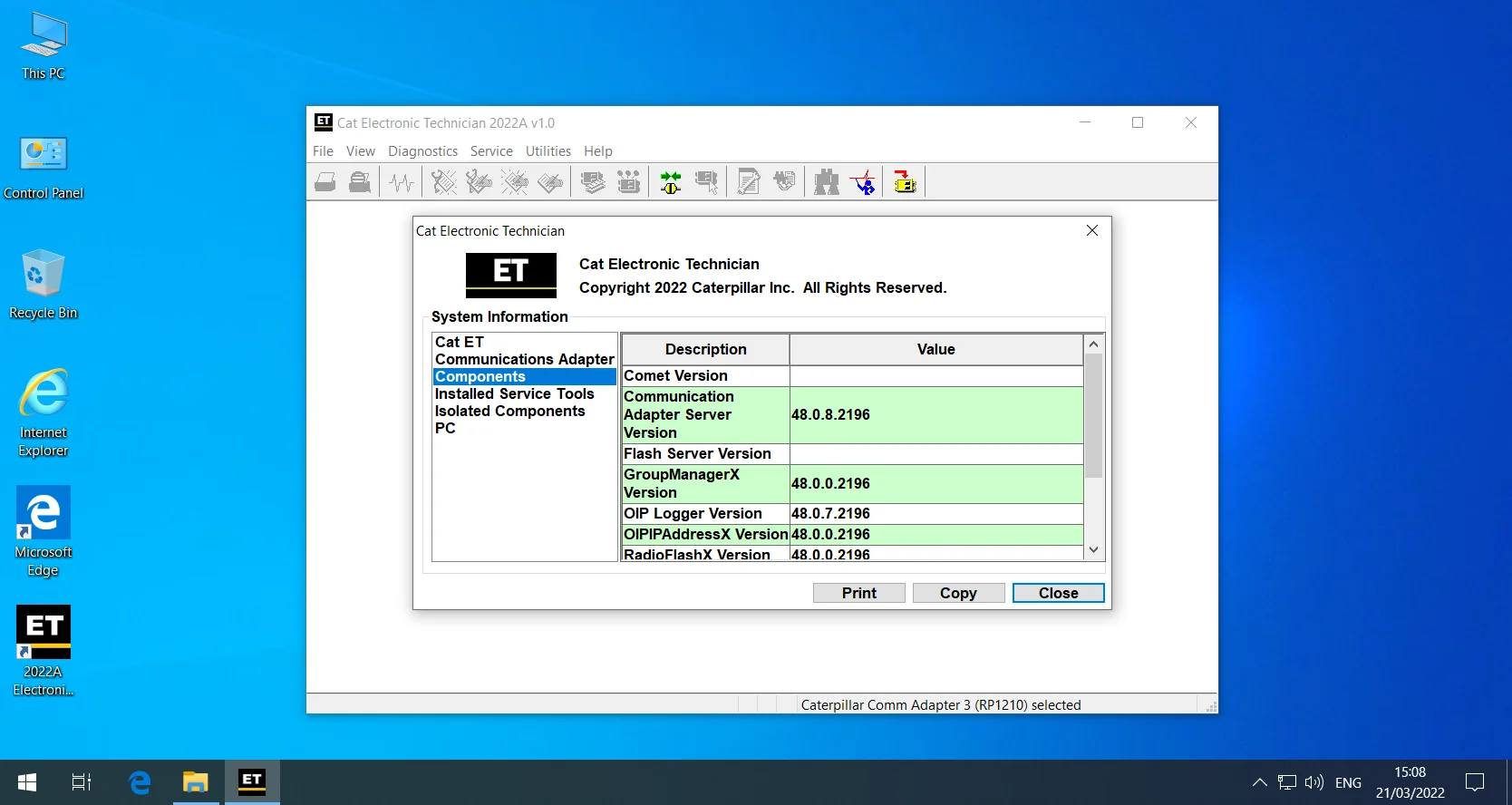
Task: Click the printer icon in toolbar
Action: pyautogui.click(x=325, y=182)
